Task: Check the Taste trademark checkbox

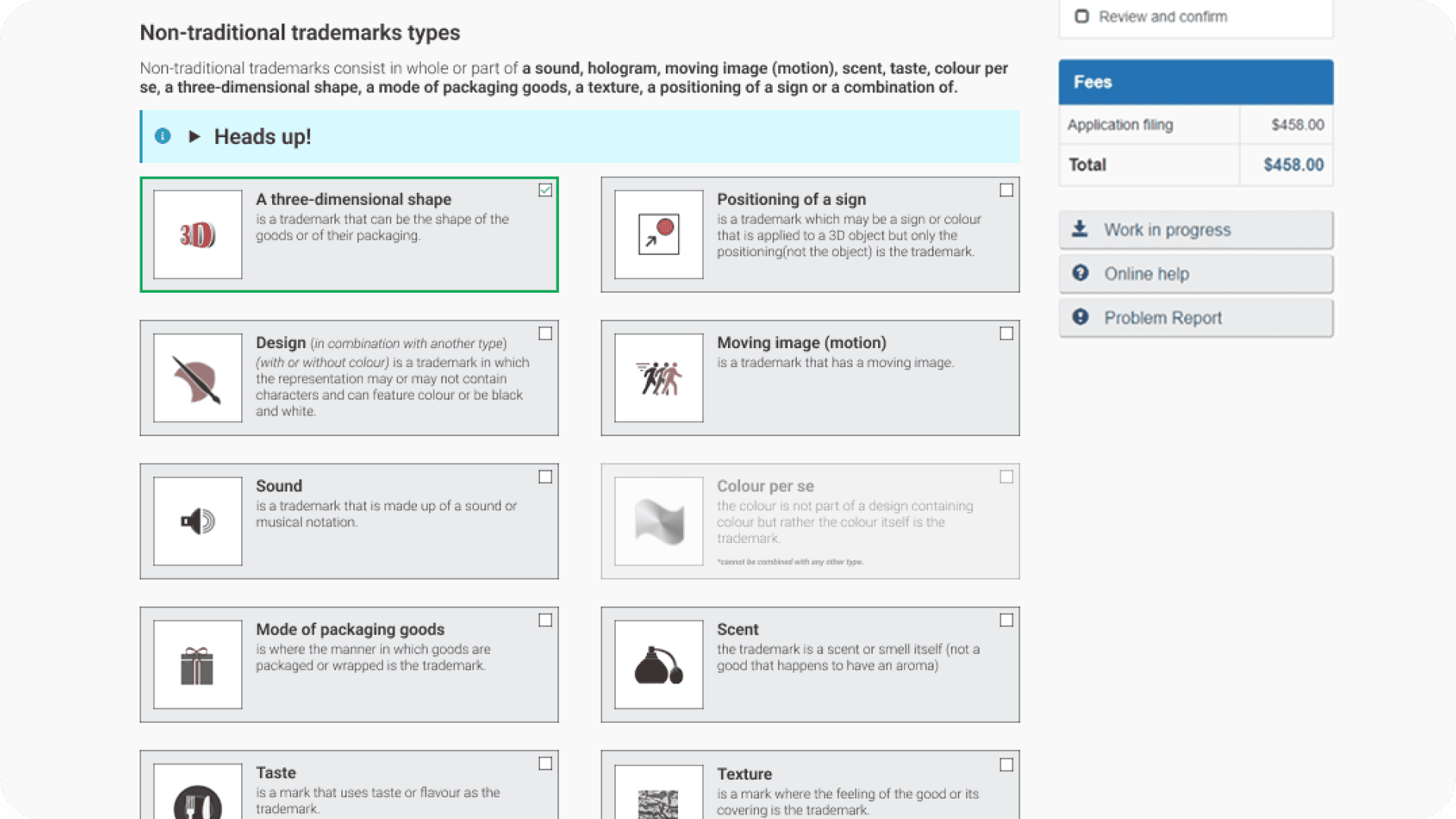Action: (x=545, y=764)
